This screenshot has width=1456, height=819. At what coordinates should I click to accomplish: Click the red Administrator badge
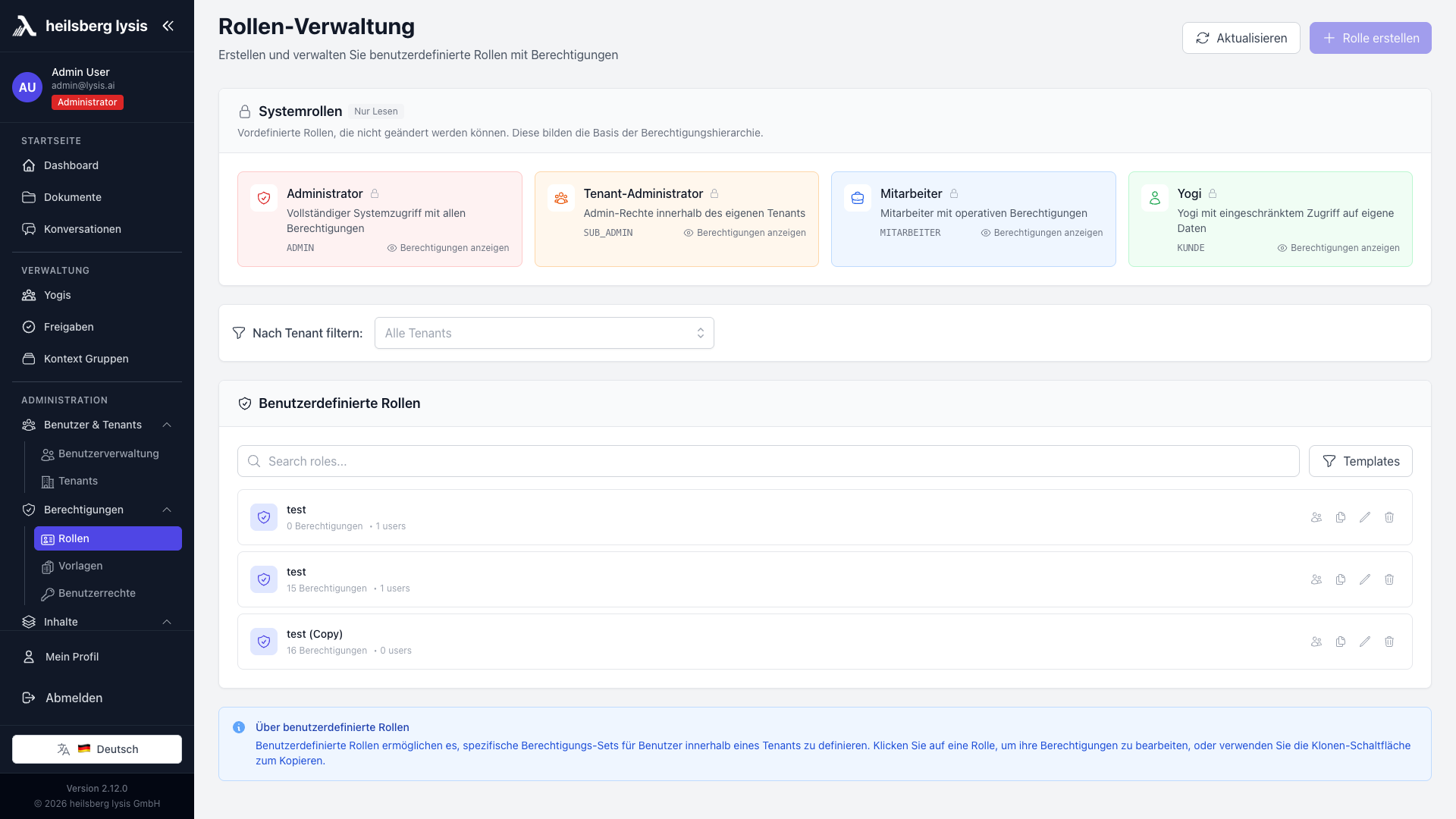pyautogui.click(x=87, y=102)
